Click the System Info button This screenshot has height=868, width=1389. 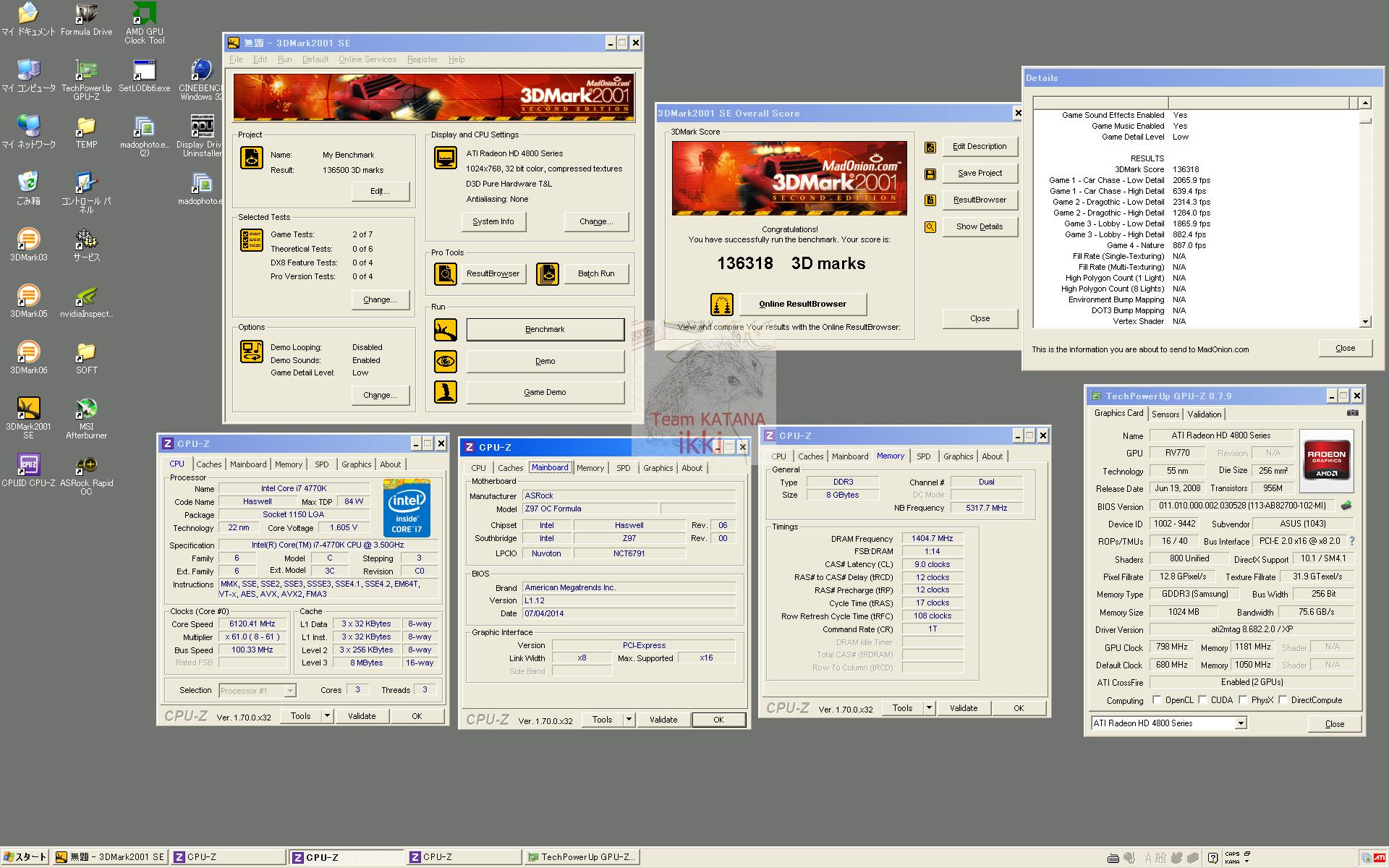(x=493, y=221)
